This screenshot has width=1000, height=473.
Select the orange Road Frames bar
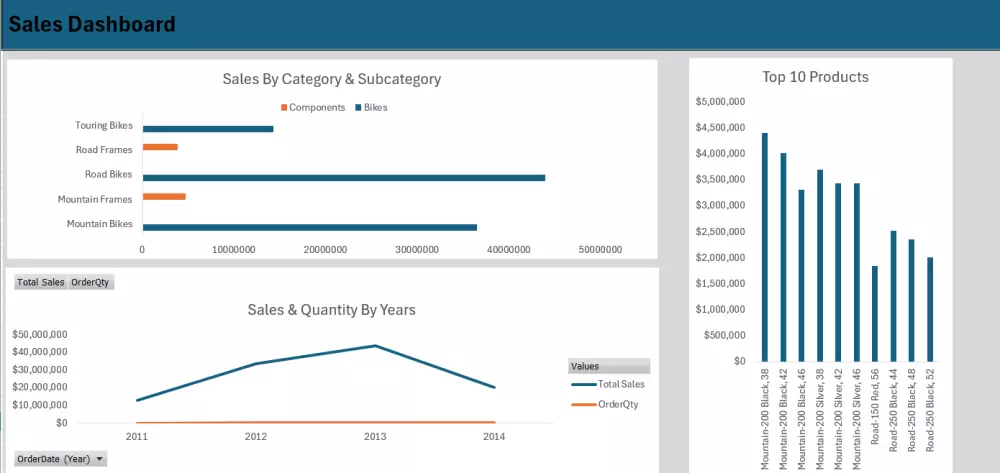(160, 147)
